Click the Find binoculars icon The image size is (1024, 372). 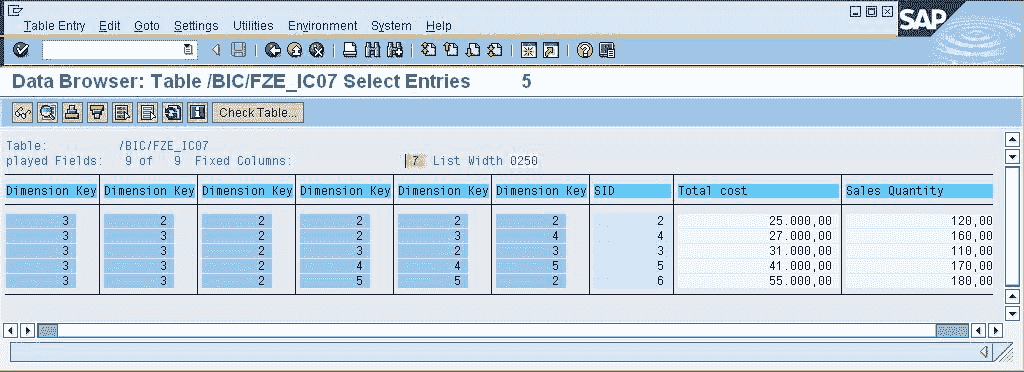(x=373, y=50)
